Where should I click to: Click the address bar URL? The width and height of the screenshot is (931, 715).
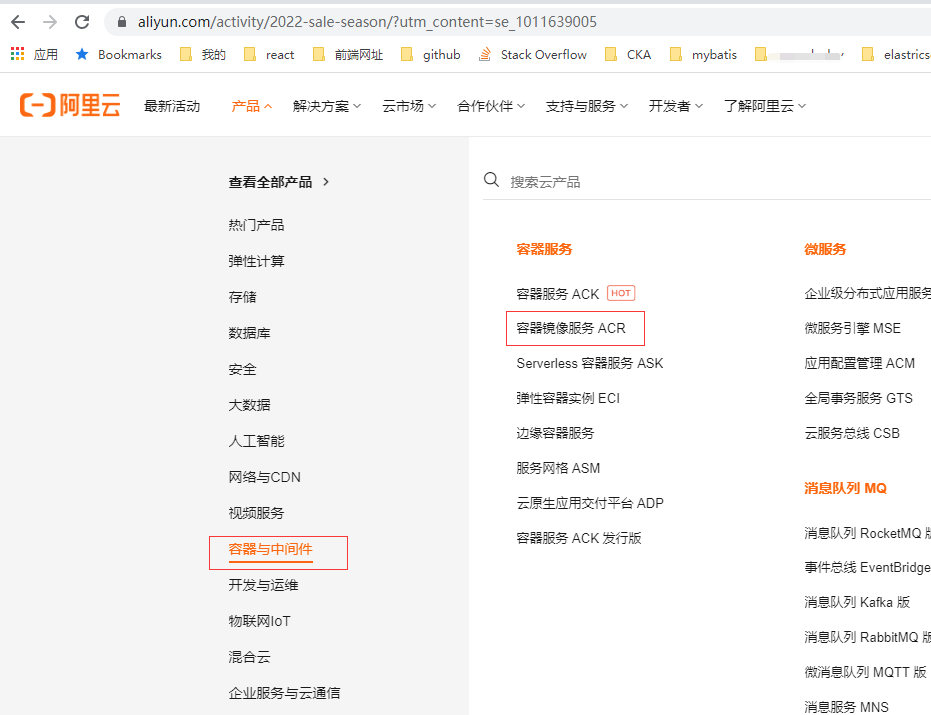point(367,22)
